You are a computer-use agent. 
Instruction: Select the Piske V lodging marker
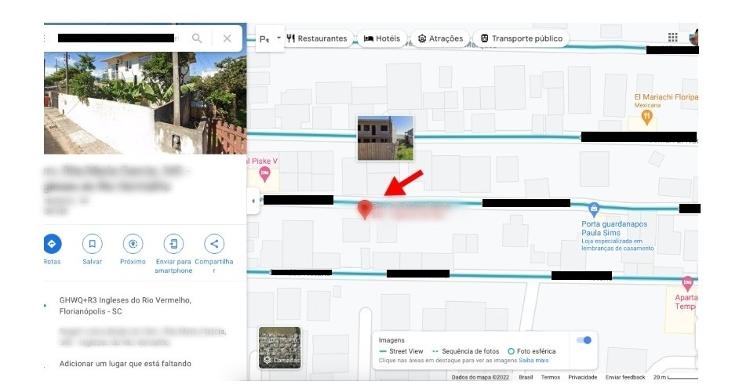265,174
